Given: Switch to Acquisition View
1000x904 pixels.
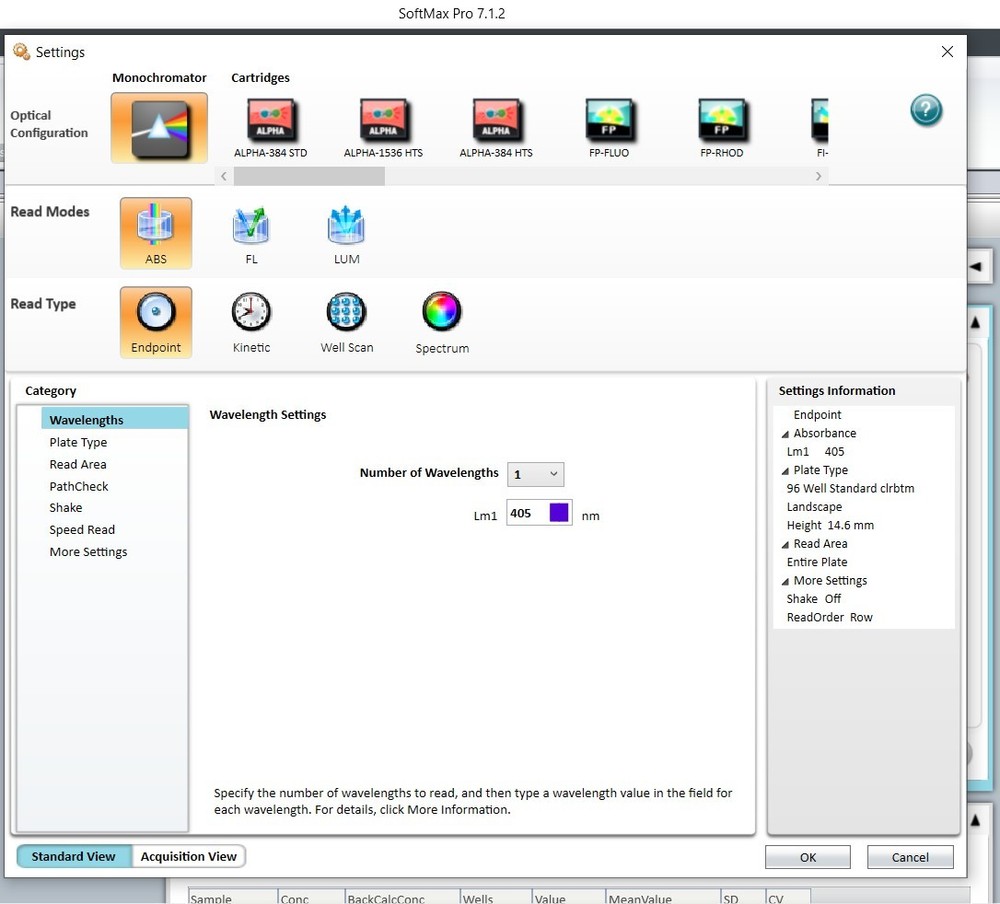Looking at the screenshot, I should (188, 856).
